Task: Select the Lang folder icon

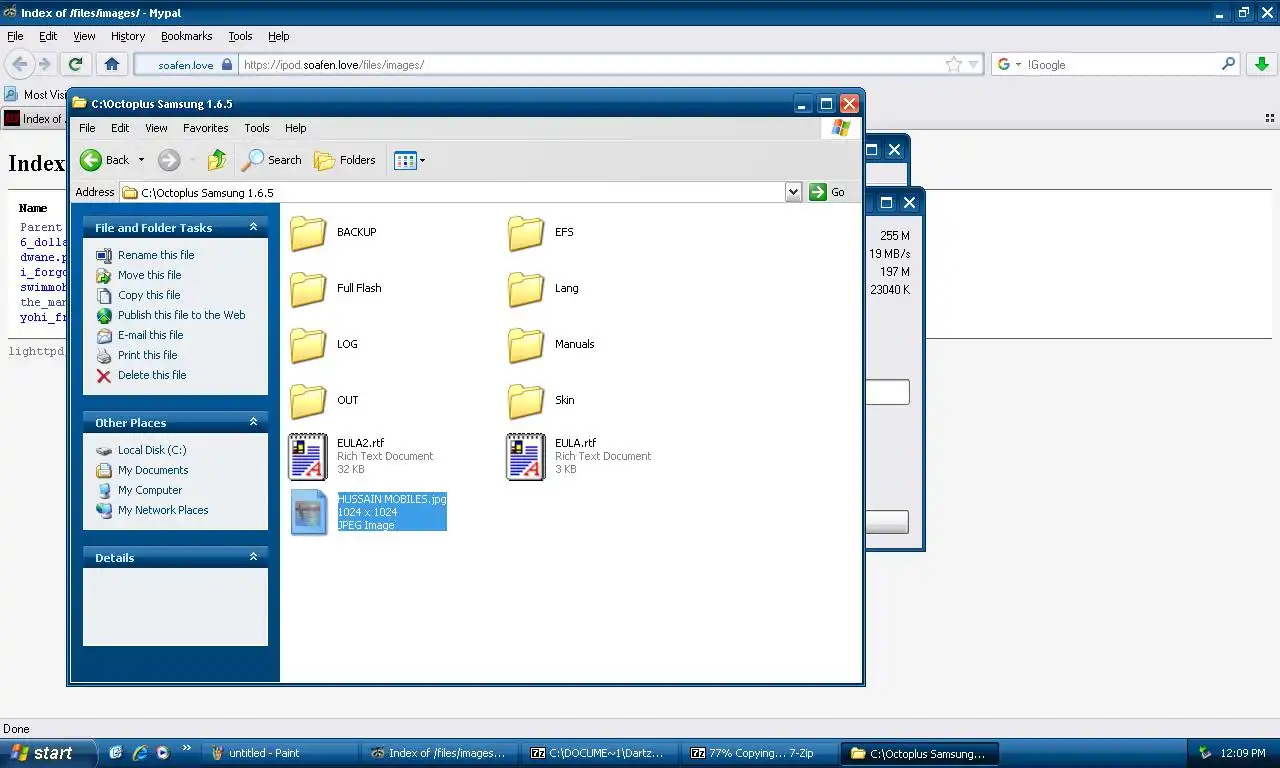Action: (526, 289)
